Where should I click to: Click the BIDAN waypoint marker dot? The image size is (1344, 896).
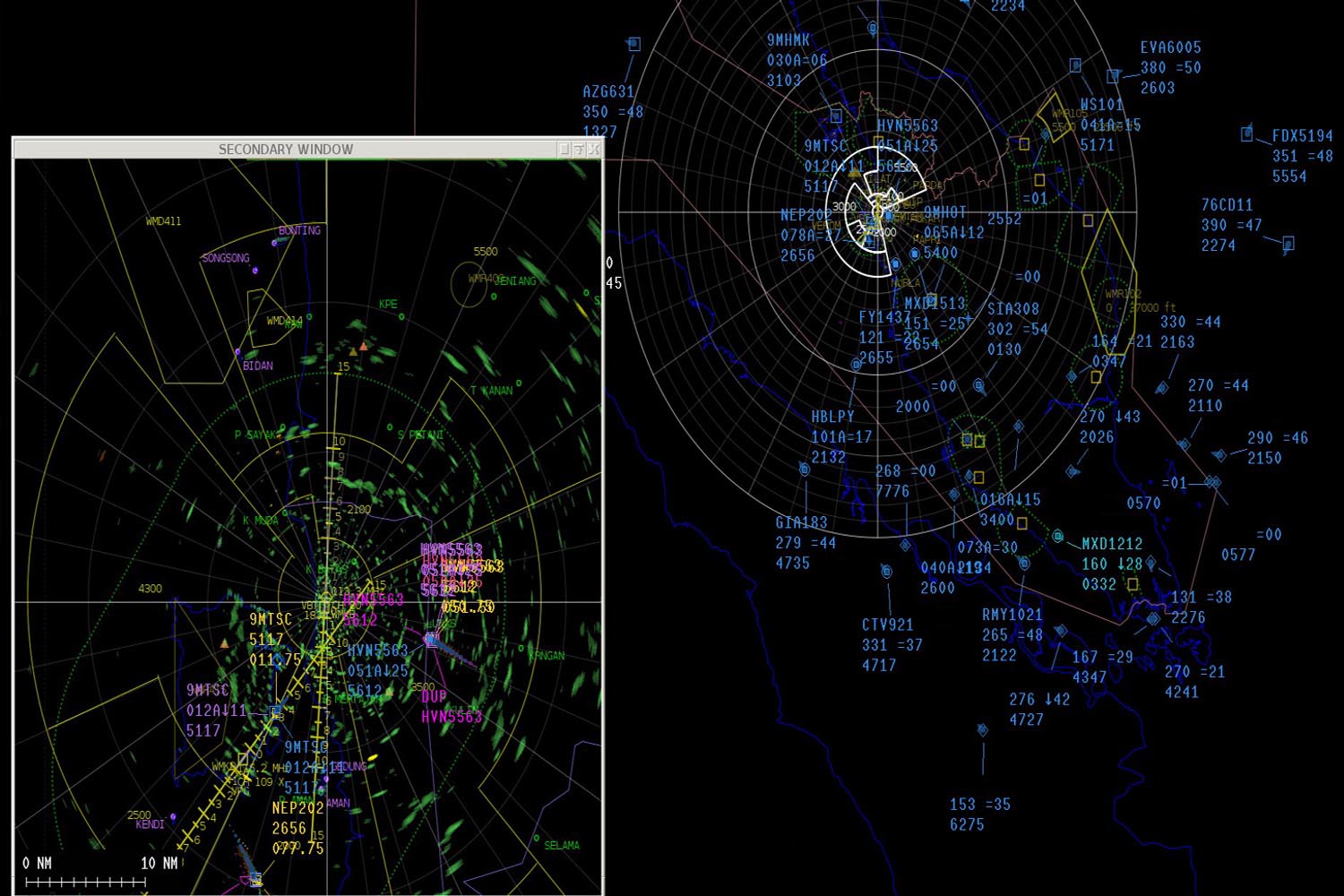tap(238, 352)
